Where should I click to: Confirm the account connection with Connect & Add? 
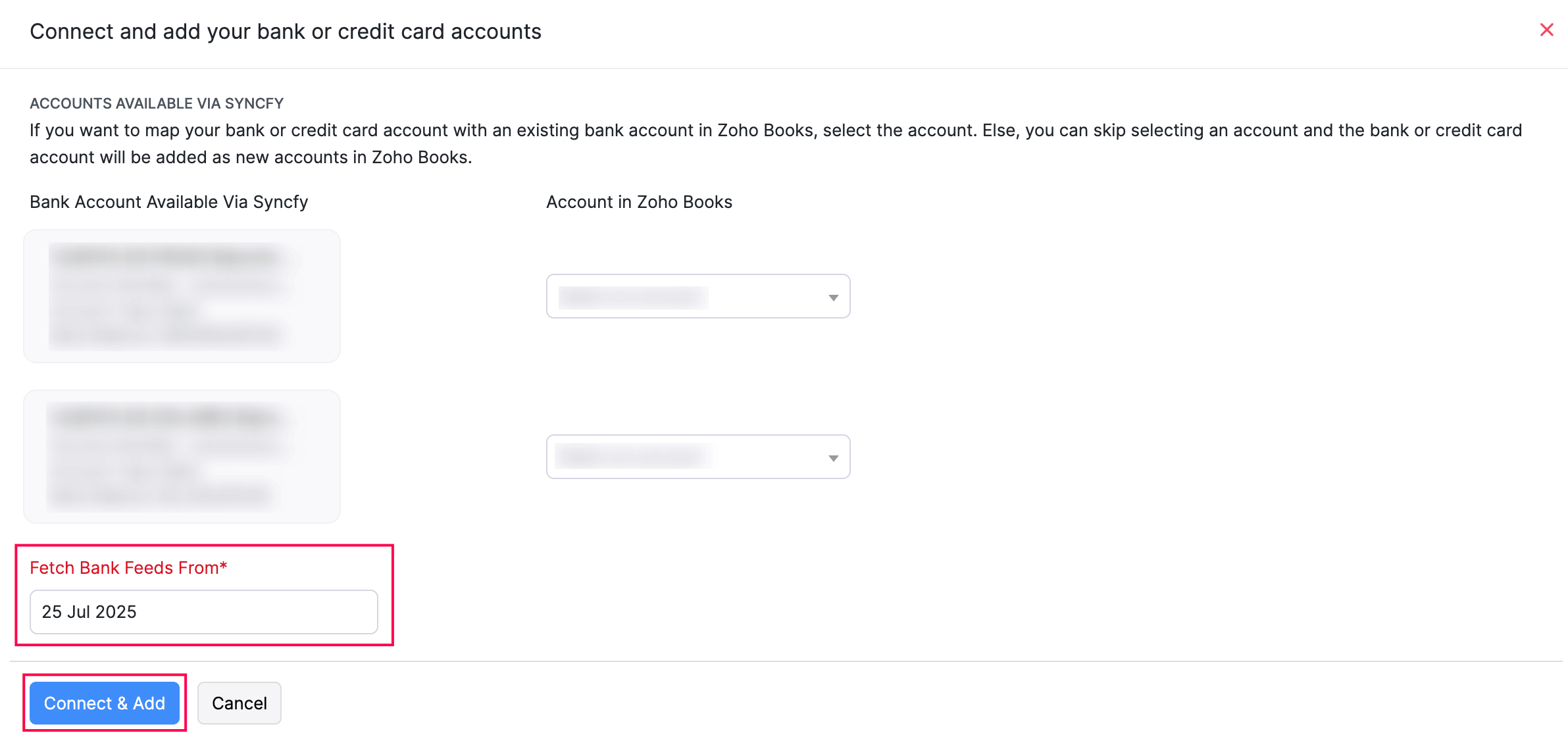(x=104, y=703)
